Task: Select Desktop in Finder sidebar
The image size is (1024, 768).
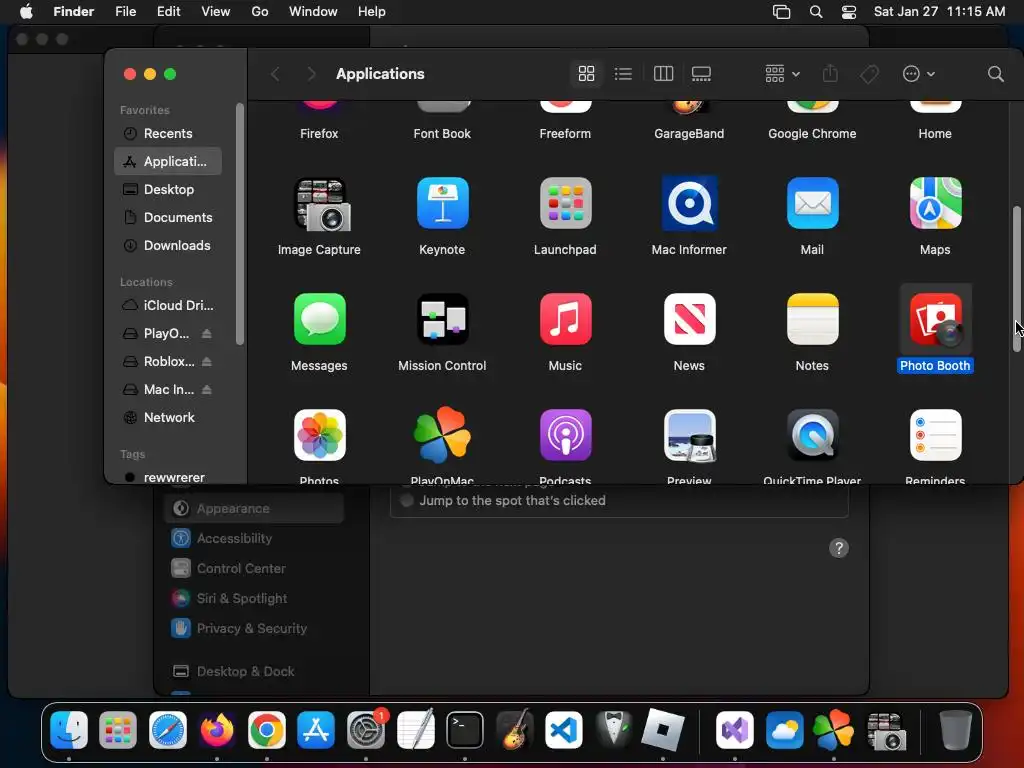Action: coord(168,189)
